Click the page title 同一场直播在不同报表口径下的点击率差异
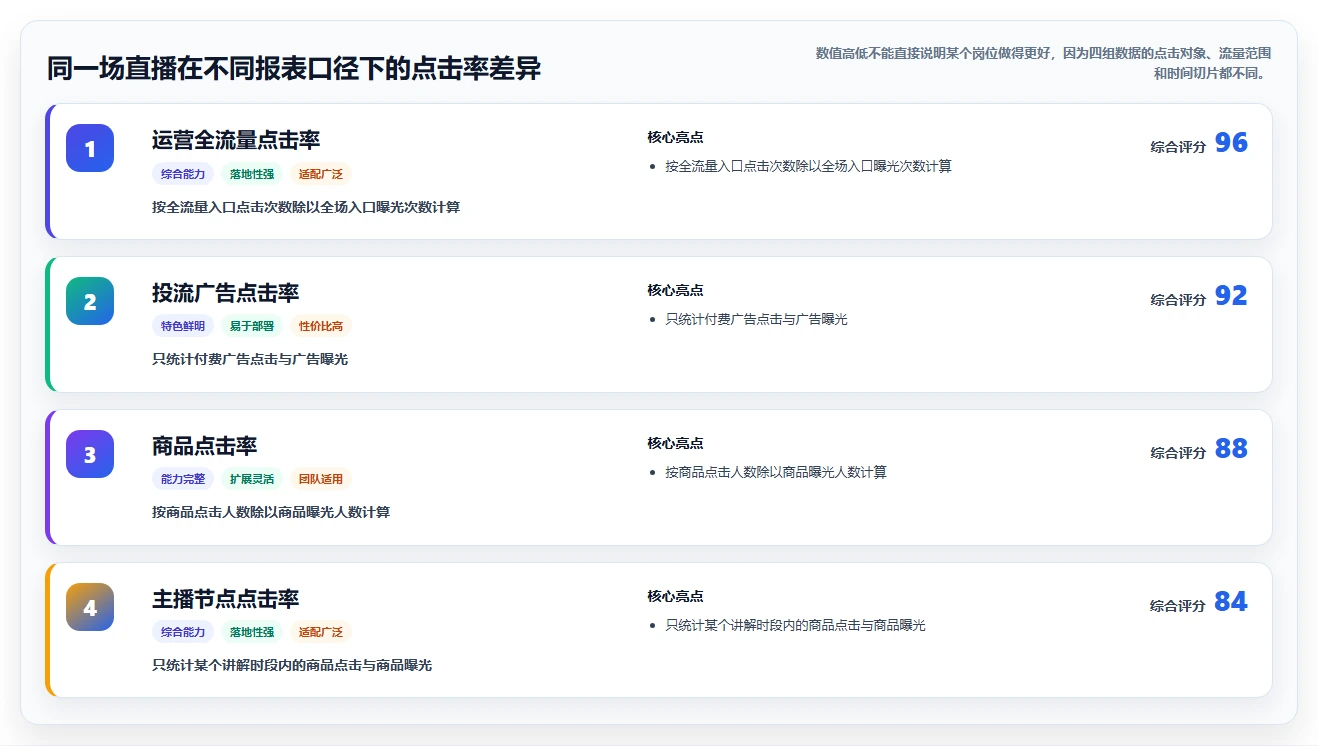Image resolution: width=1318 pixels, height=746 pixels. (294, 69)
